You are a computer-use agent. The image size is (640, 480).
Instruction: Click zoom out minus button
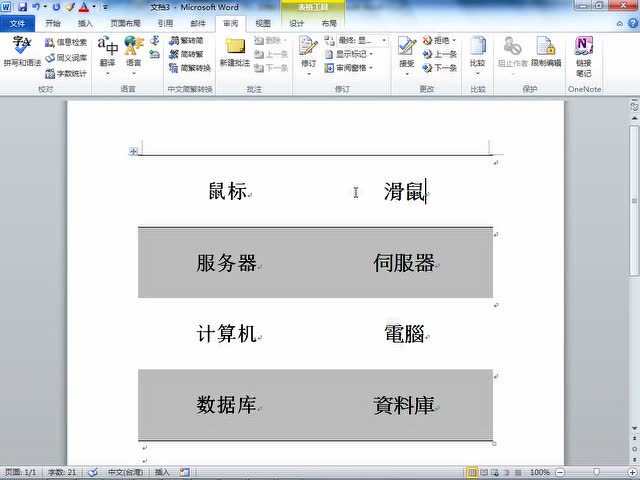(x=561, y=472)
